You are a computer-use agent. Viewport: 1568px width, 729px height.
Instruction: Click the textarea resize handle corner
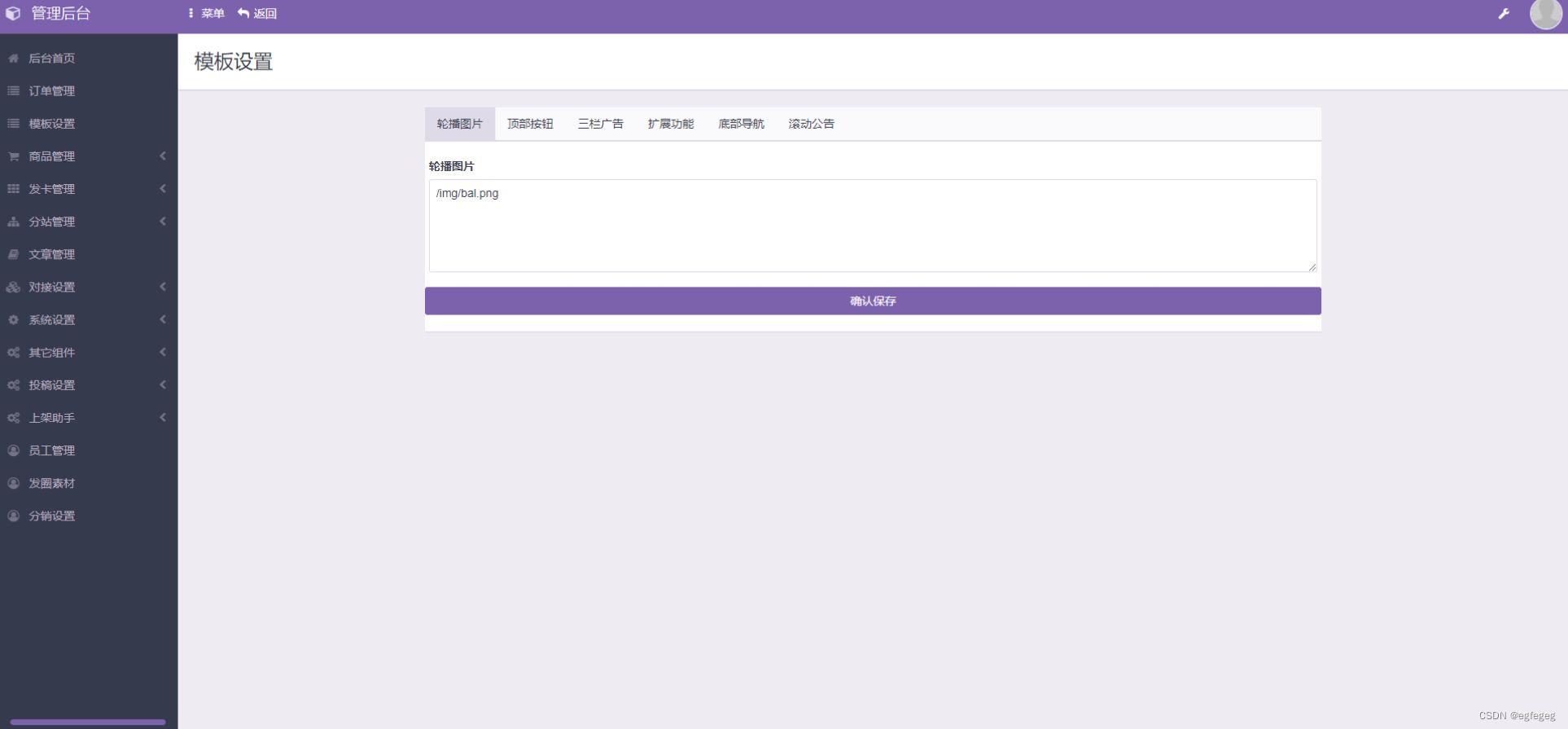[1312, 266]
